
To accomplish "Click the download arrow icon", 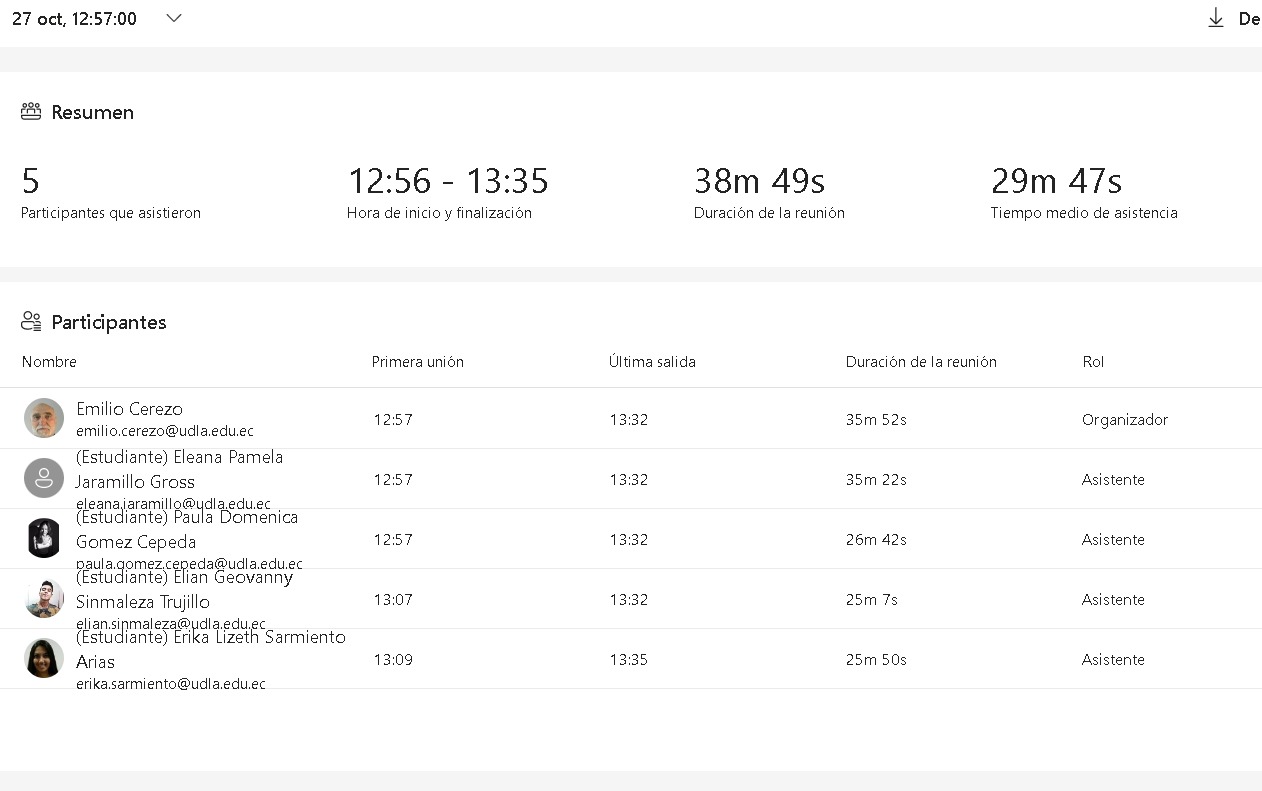I will [x=1216, y=18].
